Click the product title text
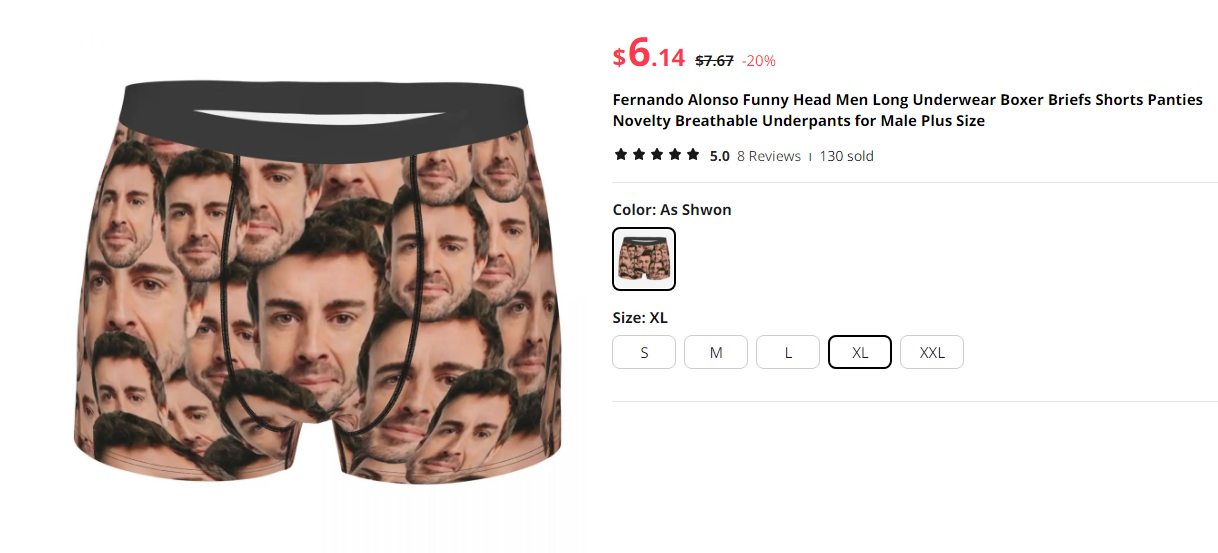This screenshot has height=553, width=1218. [x=908, y=110]
